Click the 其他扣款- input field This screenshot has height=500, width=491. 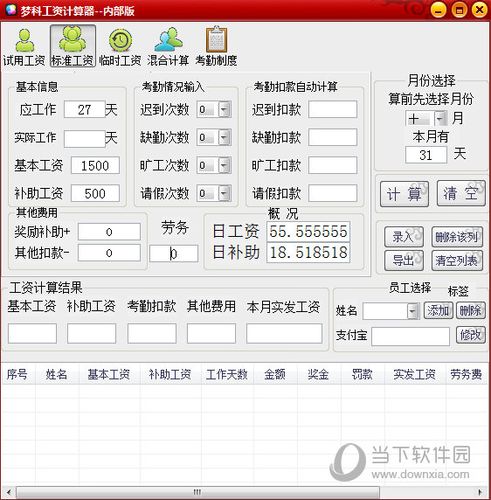point(109,253)
